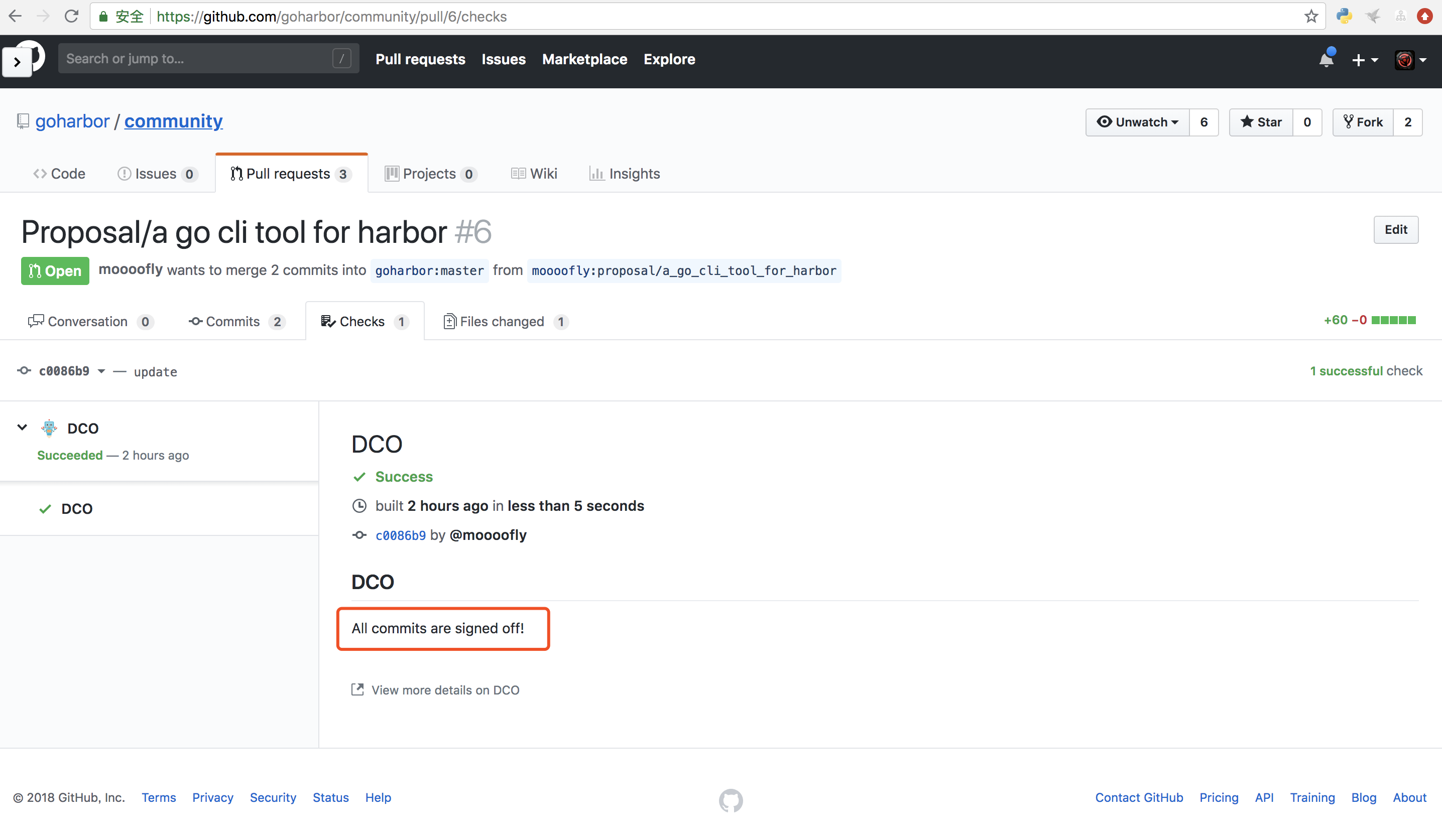Click the Code tab icon
The width and height of the screenshot is (1442, 840).
click(x=40, y=173)
